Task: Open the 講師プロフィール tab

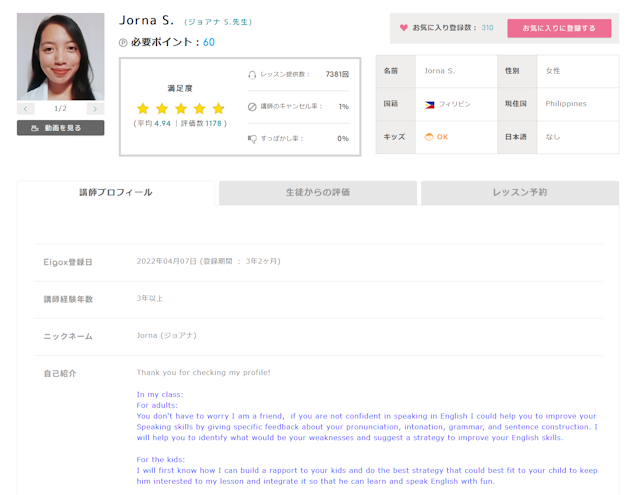Action: (116, 193)
